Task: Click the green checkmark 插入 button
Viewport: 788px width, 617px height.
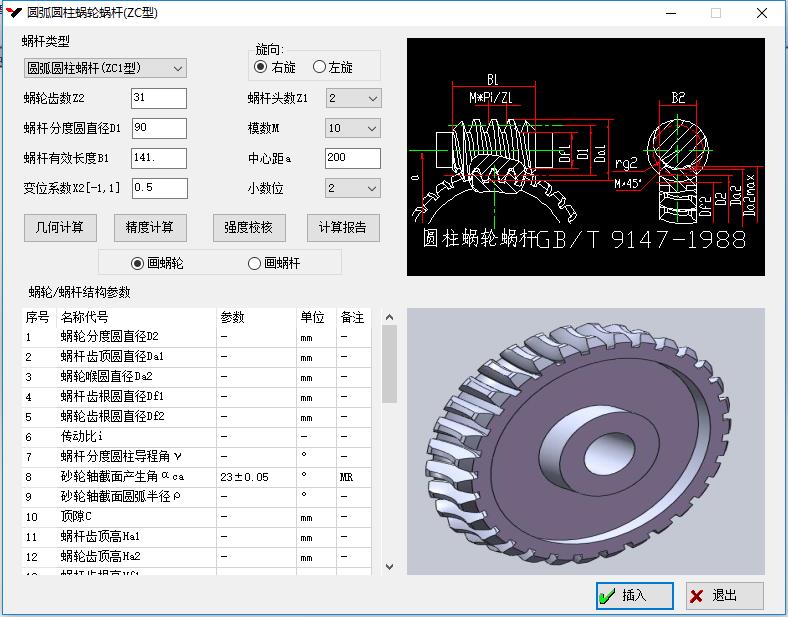Action: [634, 596]
